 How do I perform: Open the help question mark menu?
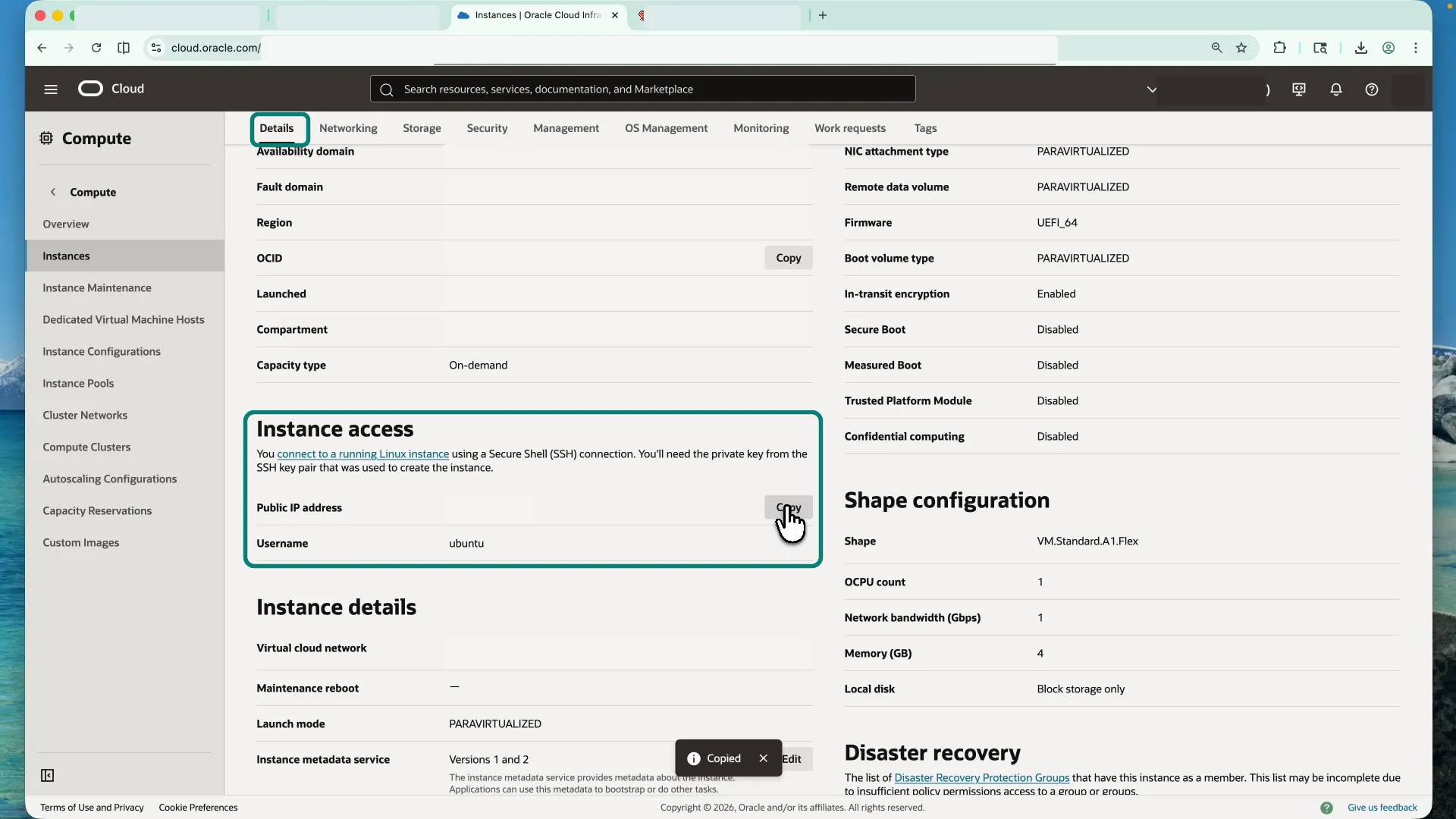[1372, 89]
